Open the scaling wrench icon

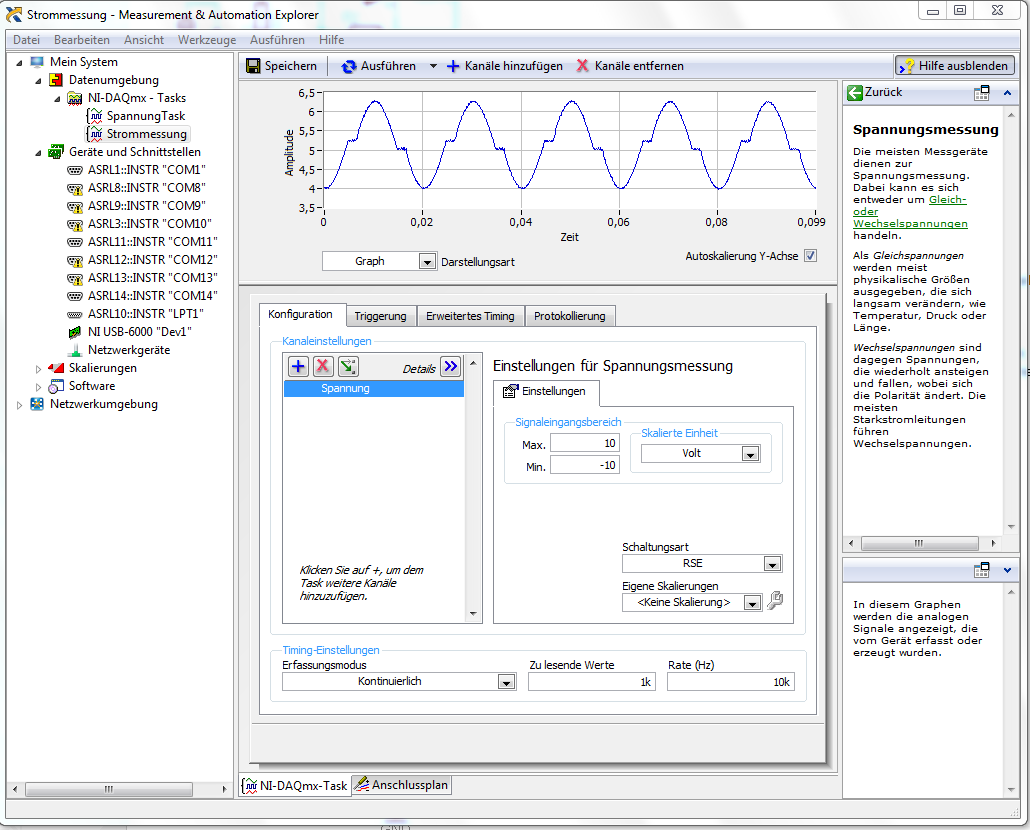coord(775,600)
